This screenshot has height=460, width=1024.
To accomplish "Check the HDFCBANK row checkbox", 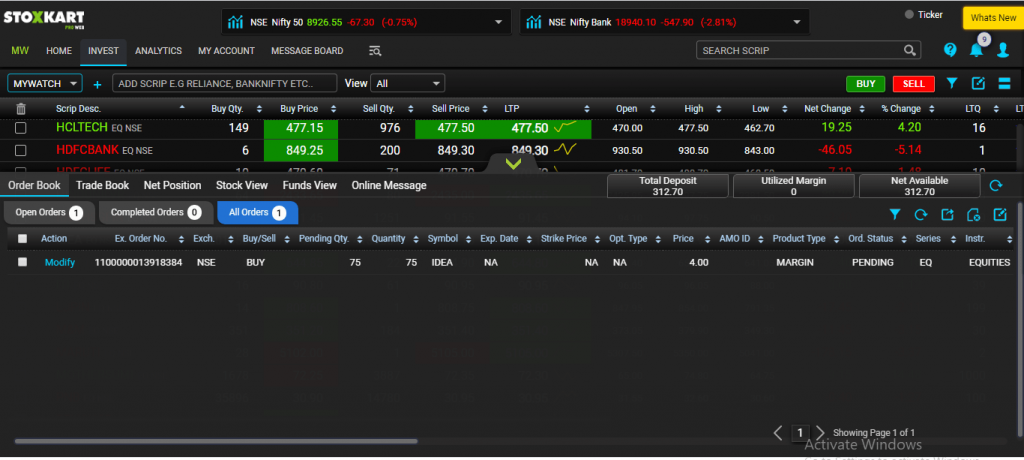I will 21,150.
